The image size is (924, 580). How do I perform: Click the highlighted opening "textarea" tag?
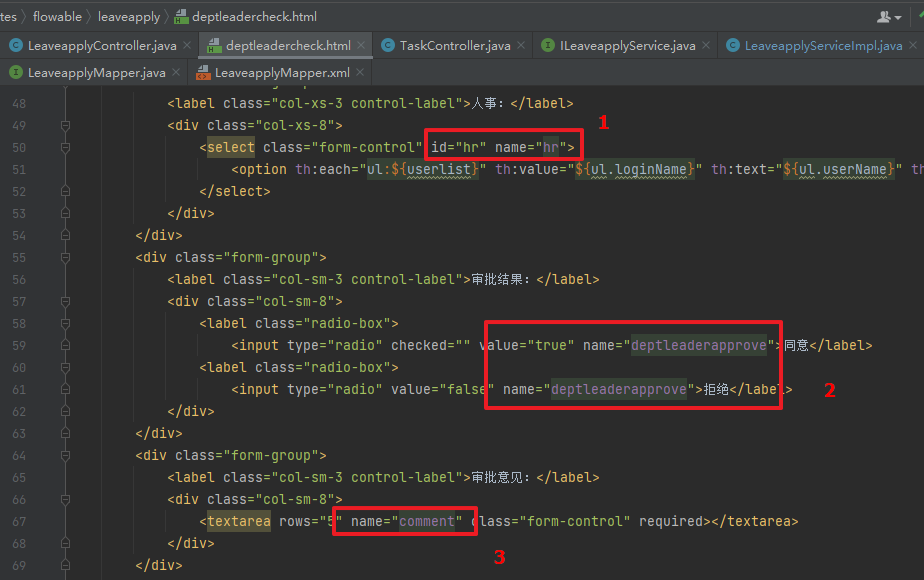(239, 522)
